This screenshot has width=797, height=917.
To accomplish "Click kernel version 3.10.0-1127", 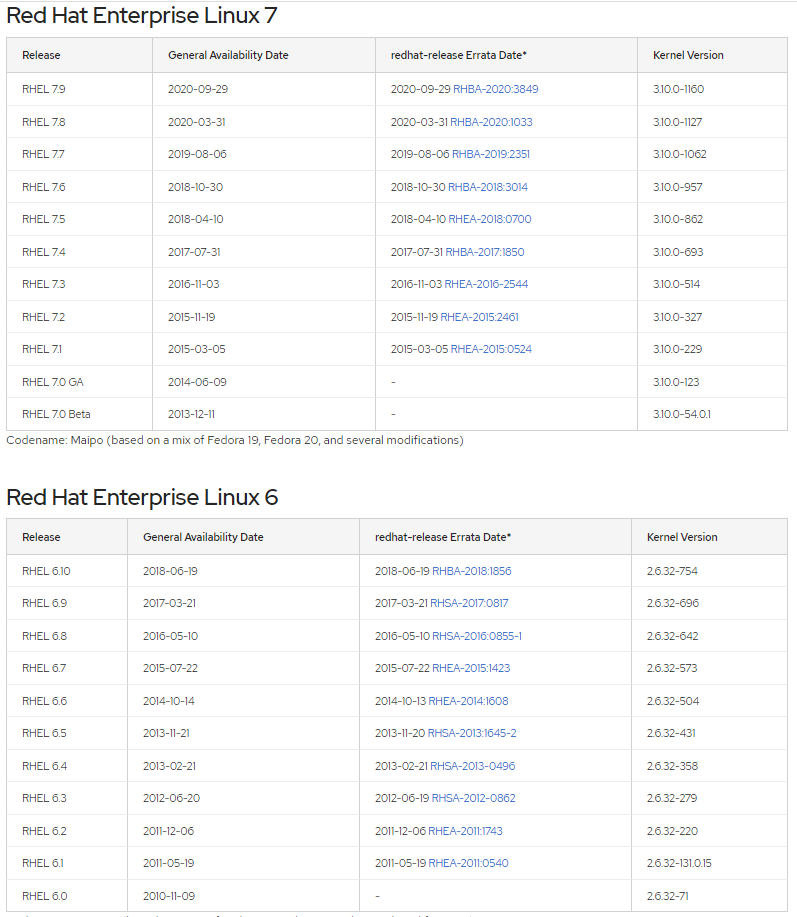I will (677, 122).
